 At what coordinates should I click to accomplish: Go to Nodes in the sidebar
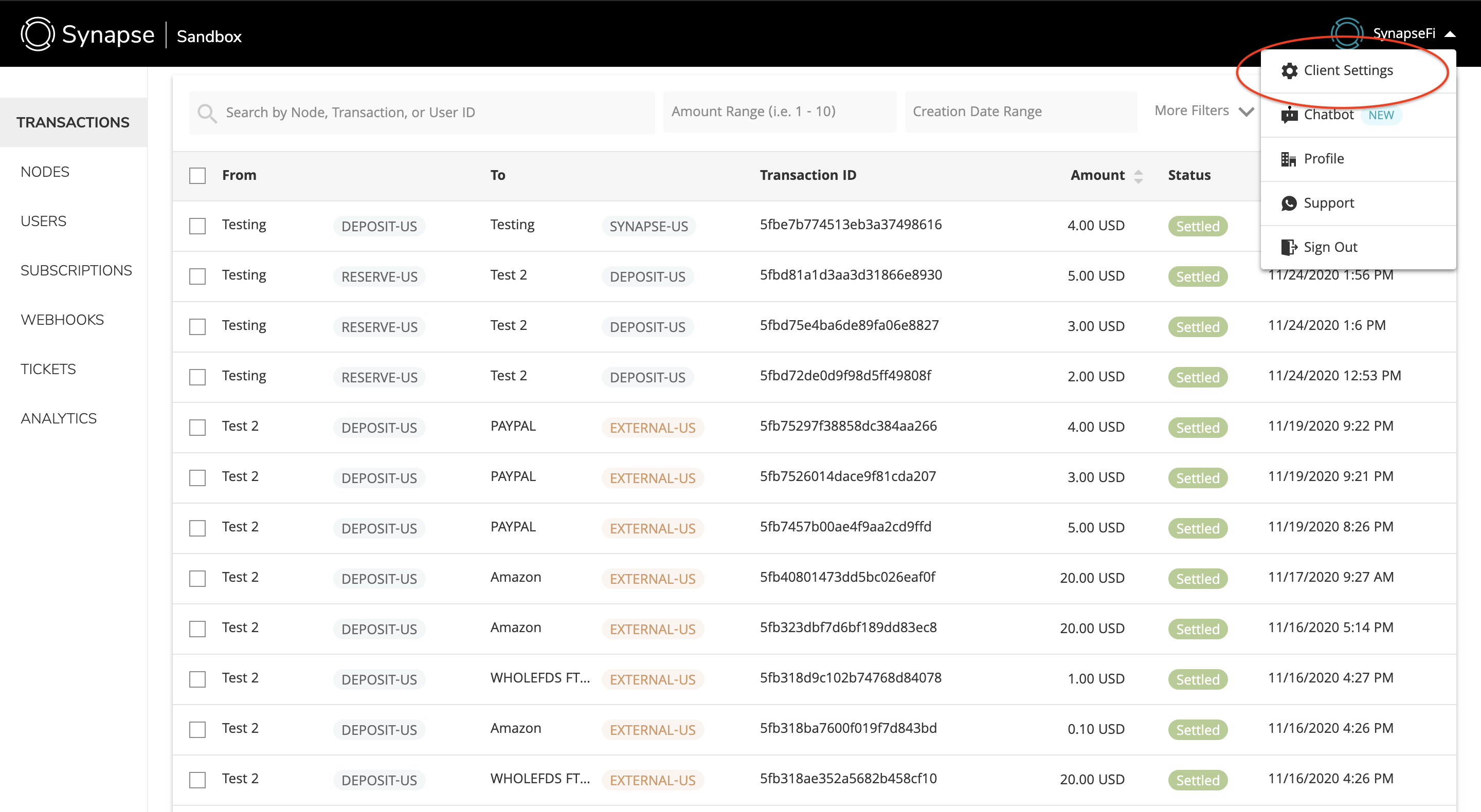[45, 172]
